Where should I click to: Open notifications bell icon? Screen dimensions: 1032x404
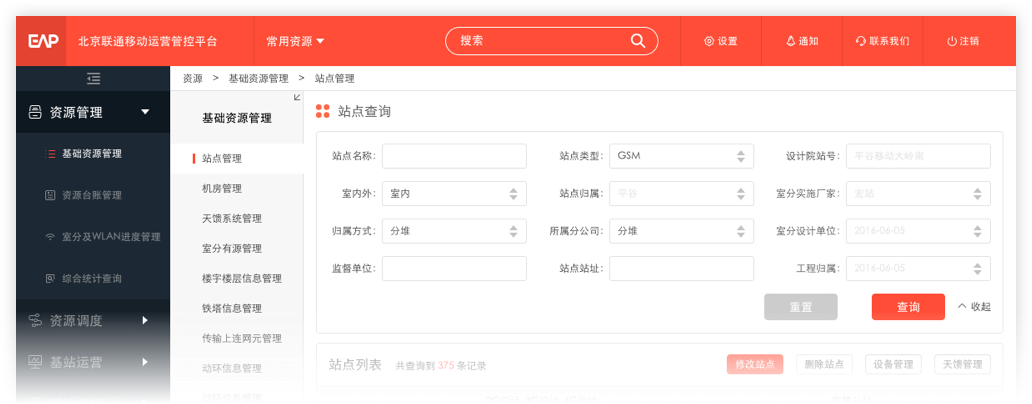[790, 41]
